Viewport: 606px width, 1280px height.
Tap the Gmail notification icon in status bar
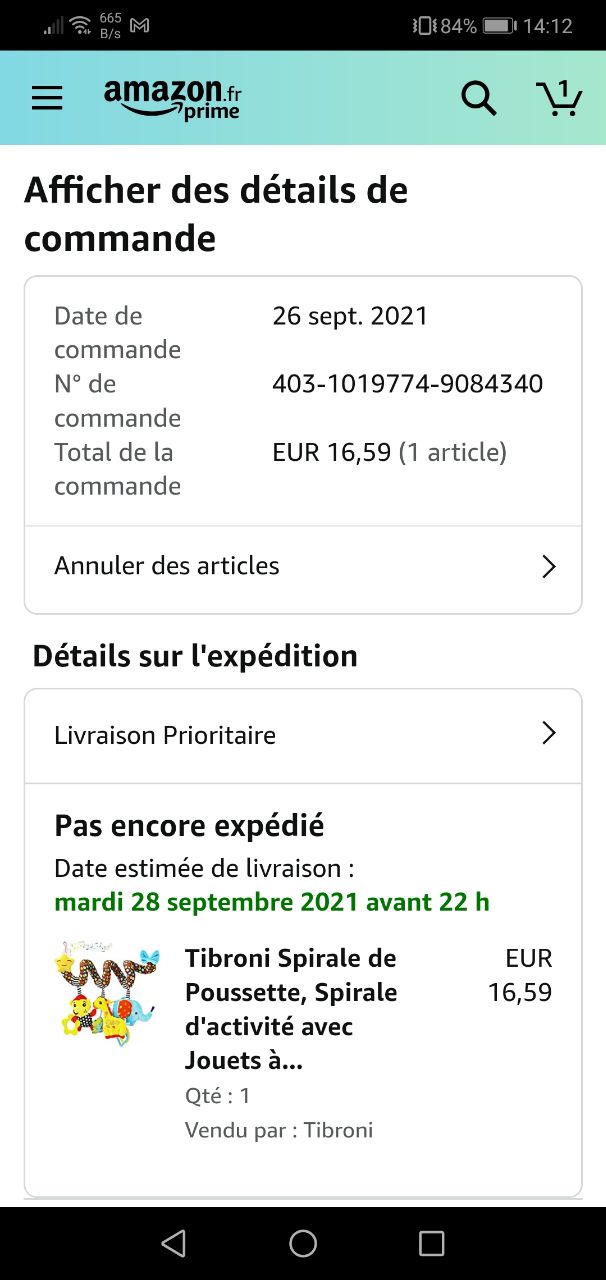point(140,25)
